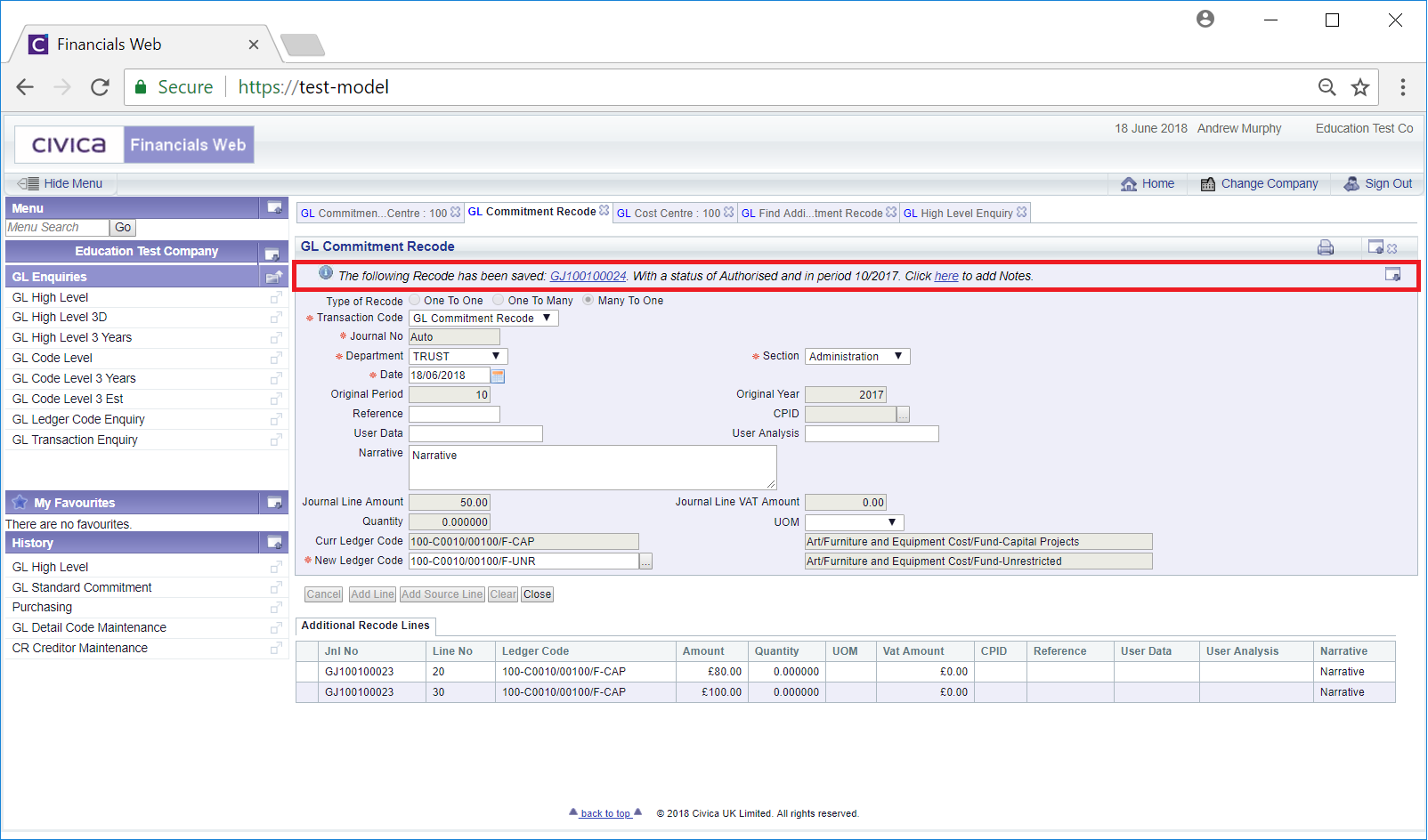Expand the Department dropdown
This screenshot has width=1428, height=840.
click(458, 357)
